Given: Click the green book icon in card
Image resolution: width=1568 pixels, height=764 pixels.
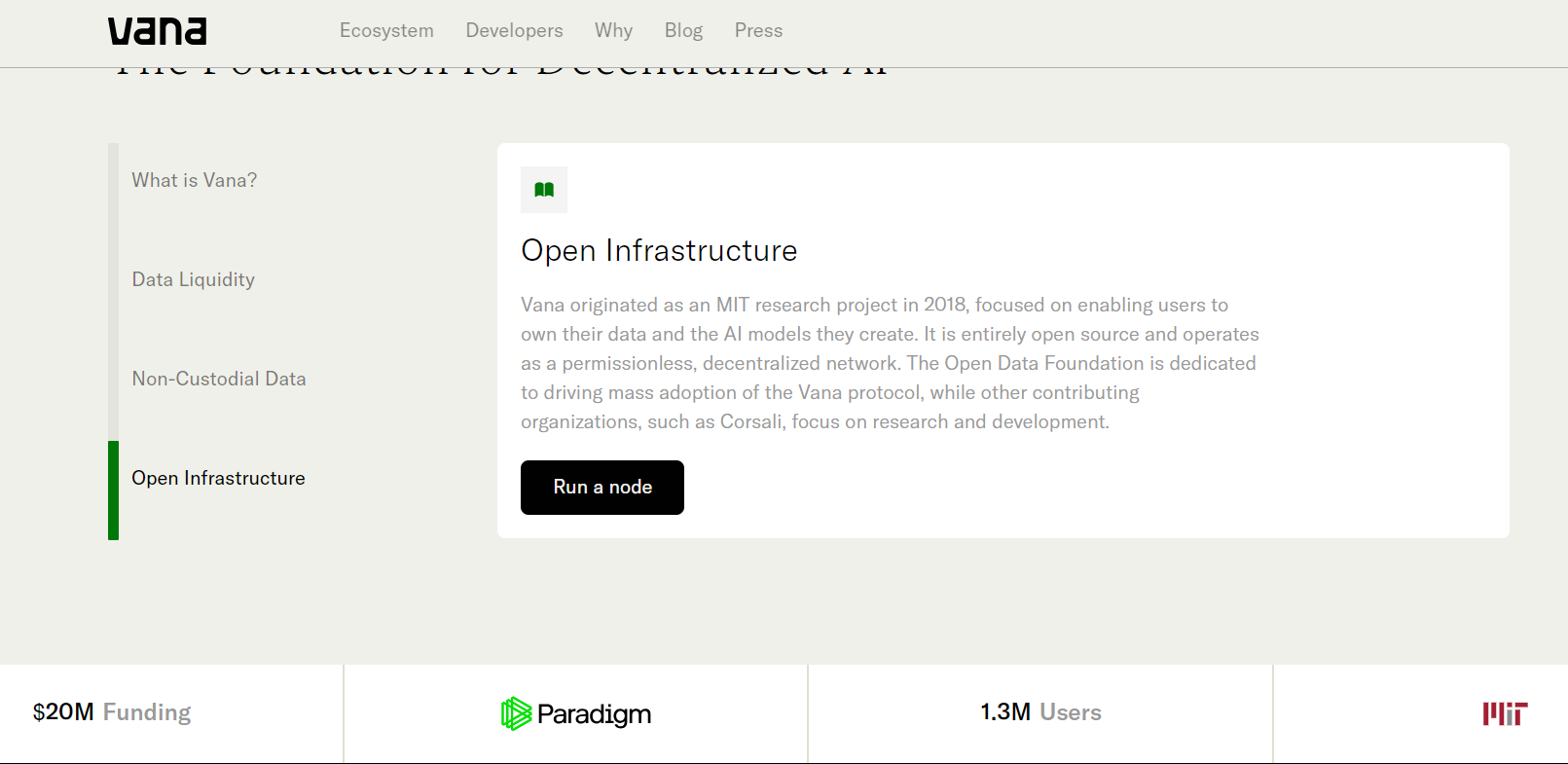Looking at the screenshot, I should pos(544,190).
